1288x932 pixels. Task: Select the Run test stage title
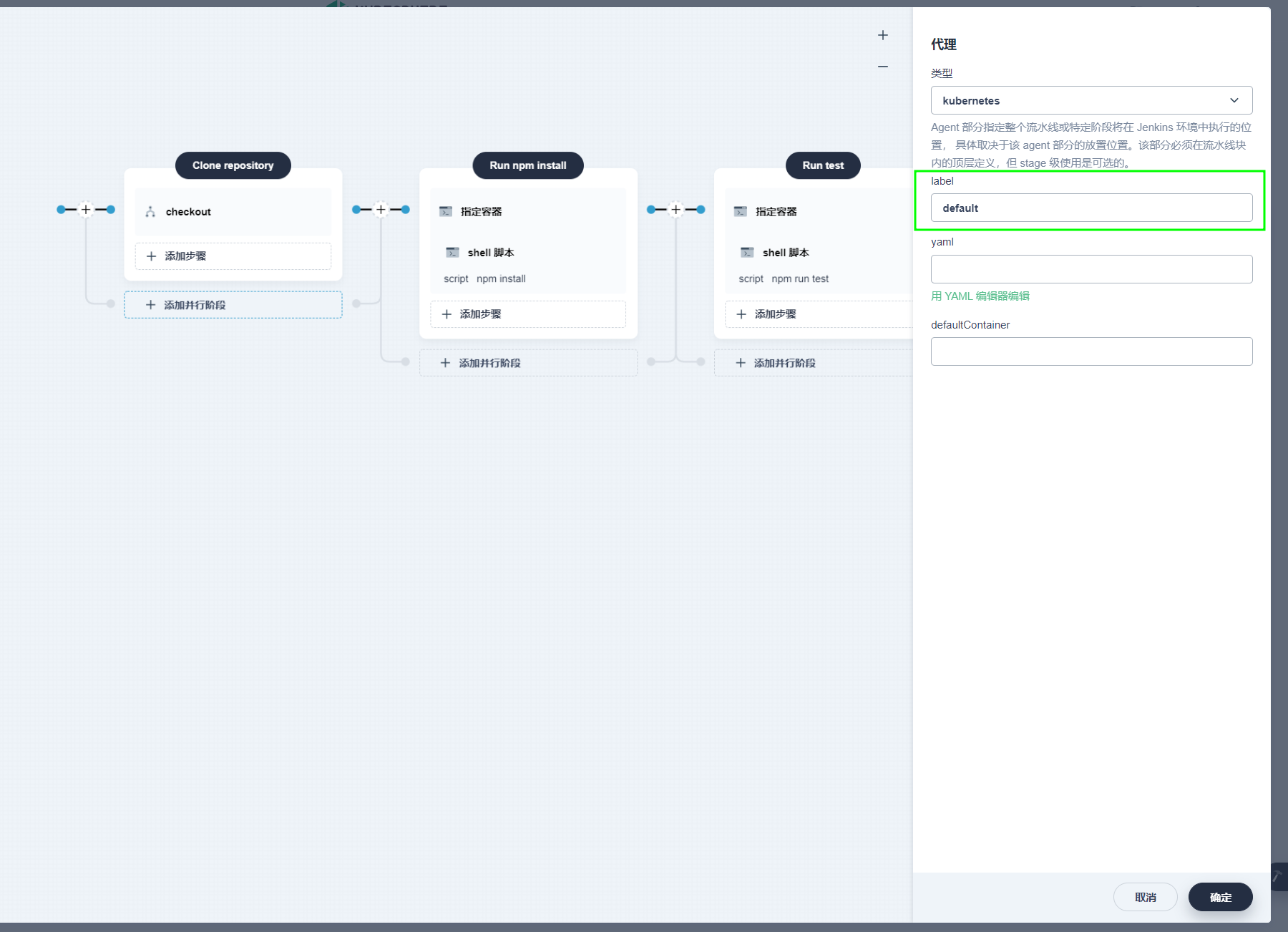822,165
